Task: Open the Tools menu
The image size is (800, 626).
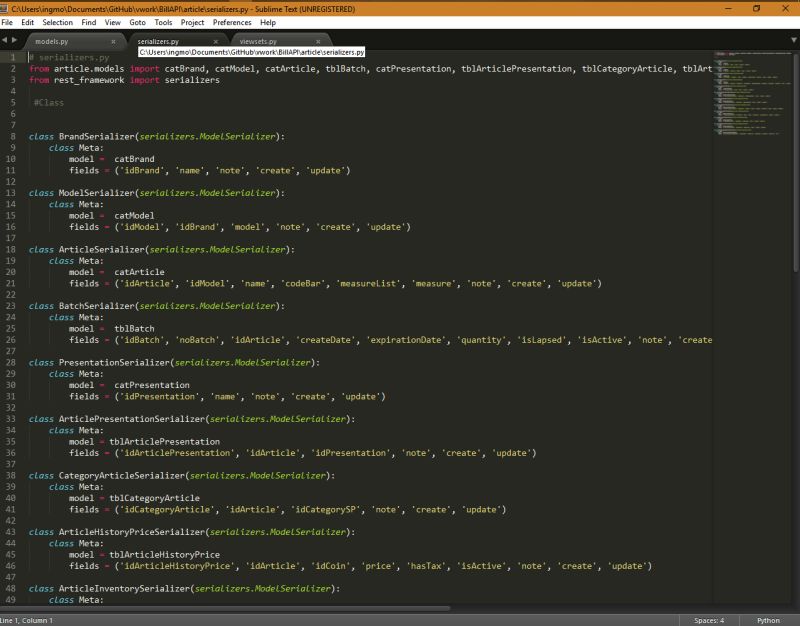Action: [x=166, y=21]
